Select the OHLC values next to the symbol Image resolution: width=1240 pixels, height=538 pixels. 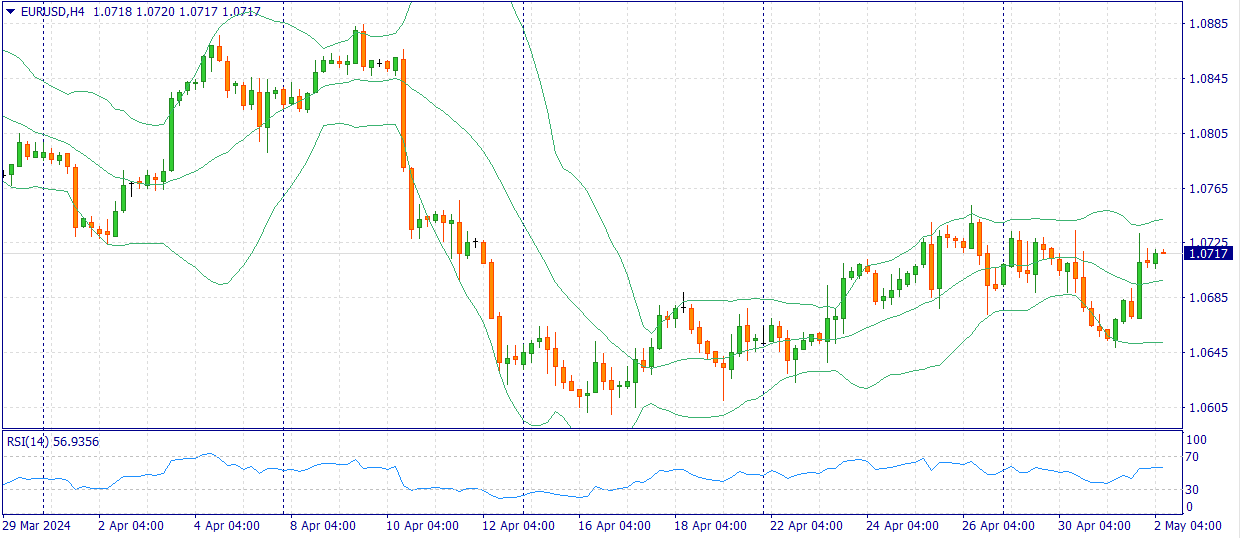click(177, 12)
